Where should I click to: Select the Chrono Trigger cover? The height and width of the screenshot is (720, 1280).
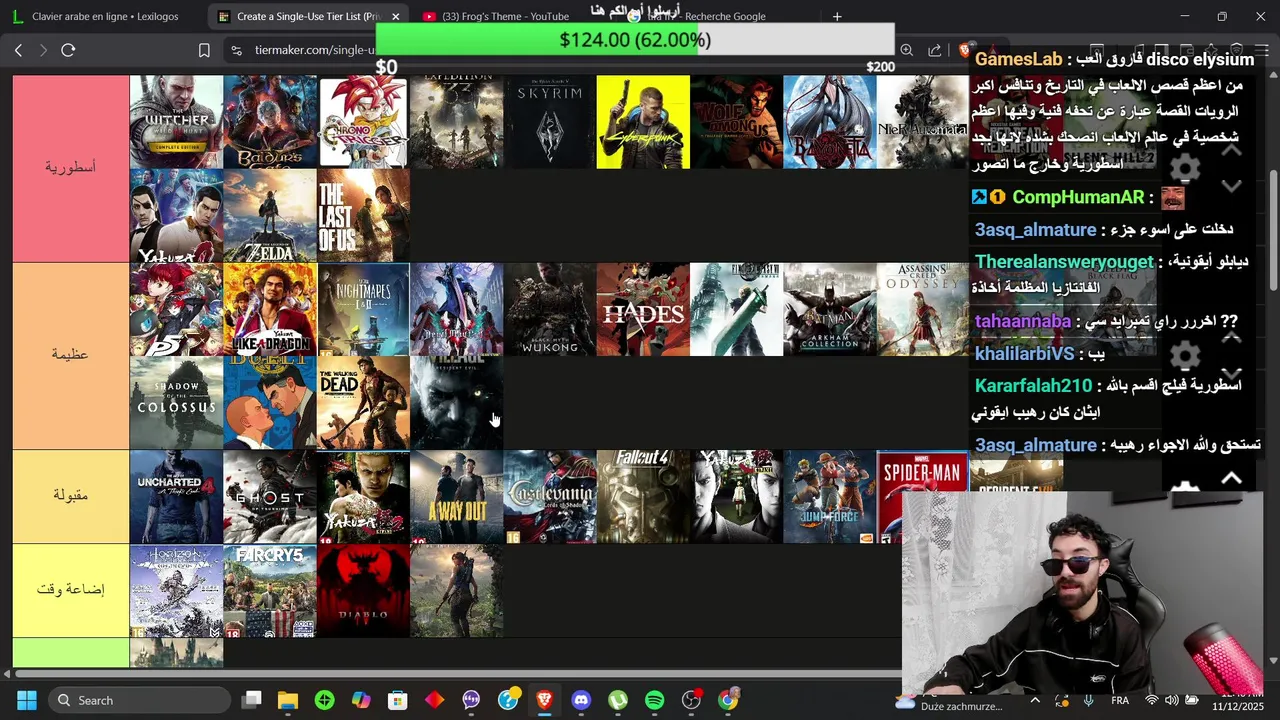363,121
